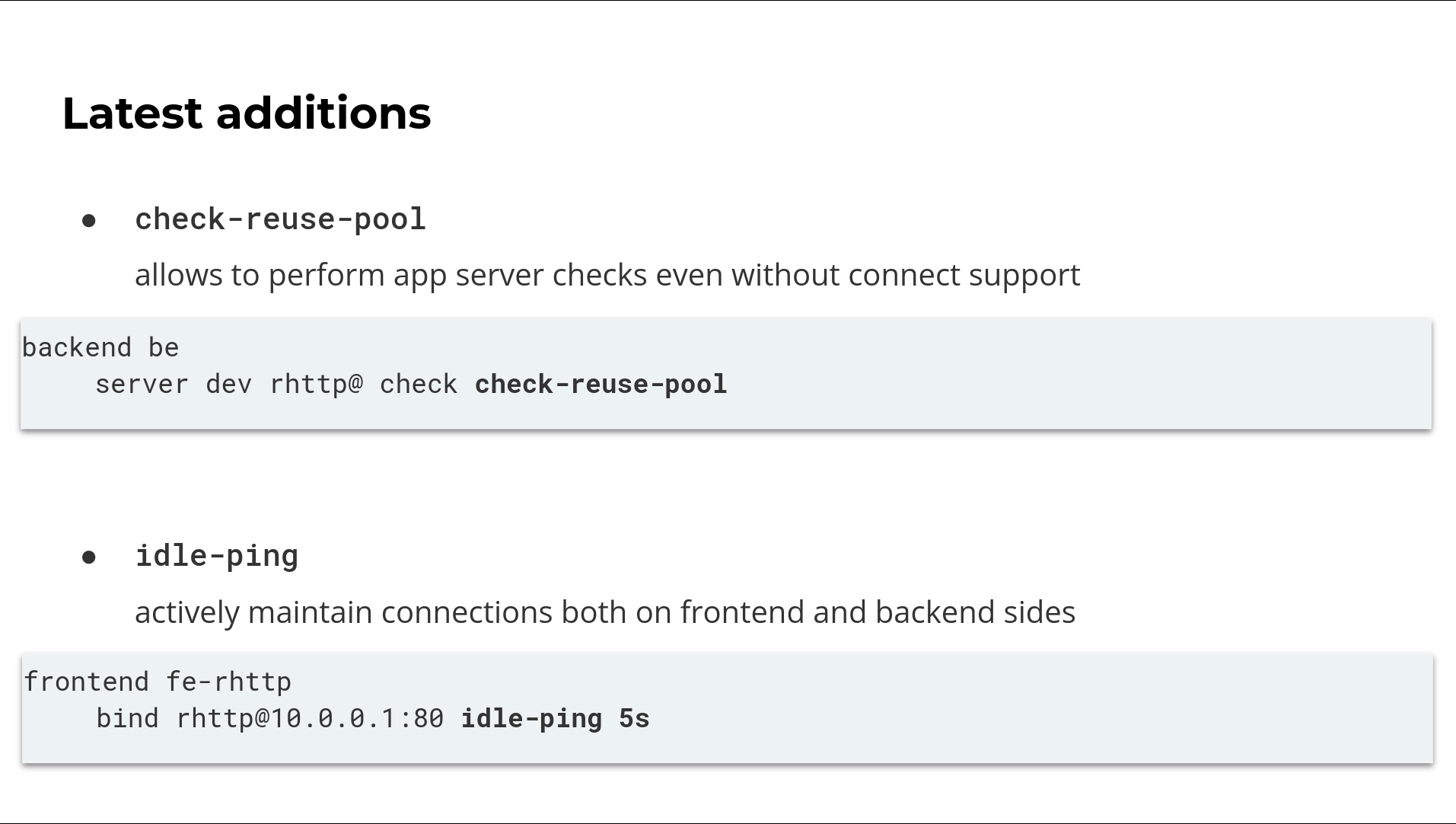This screenshot has width=1456, height=824.
Task: Click 'rhttp@' in the server line
Action: [x=317, y=384]
